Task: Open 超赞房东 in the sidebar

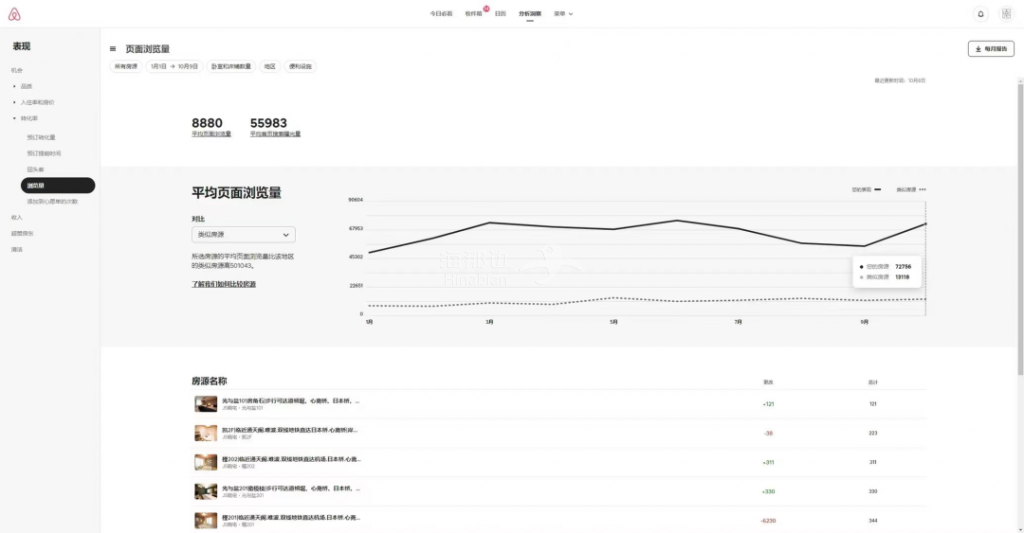Action: 22,233
